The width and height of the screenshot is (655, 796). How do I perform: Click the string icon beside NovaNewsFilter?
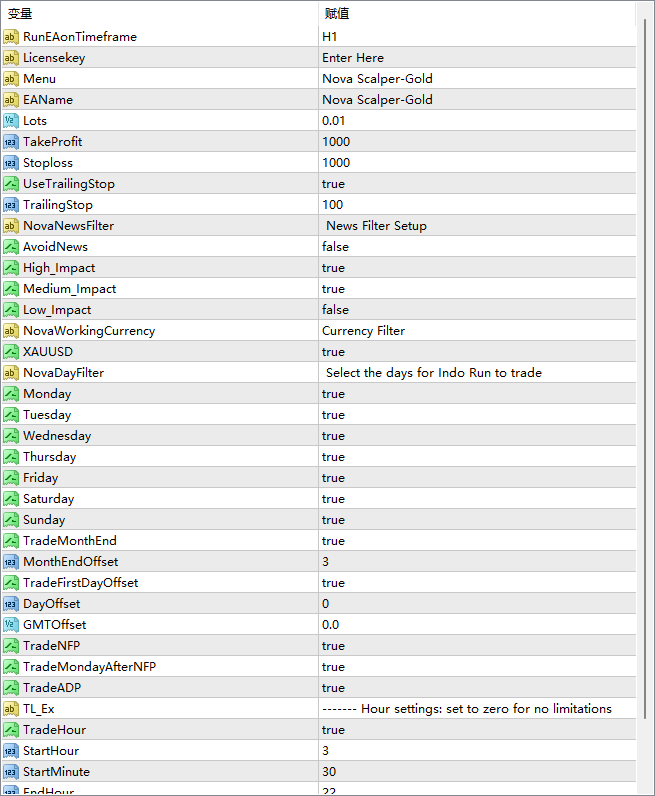click(x=11, y=226)
